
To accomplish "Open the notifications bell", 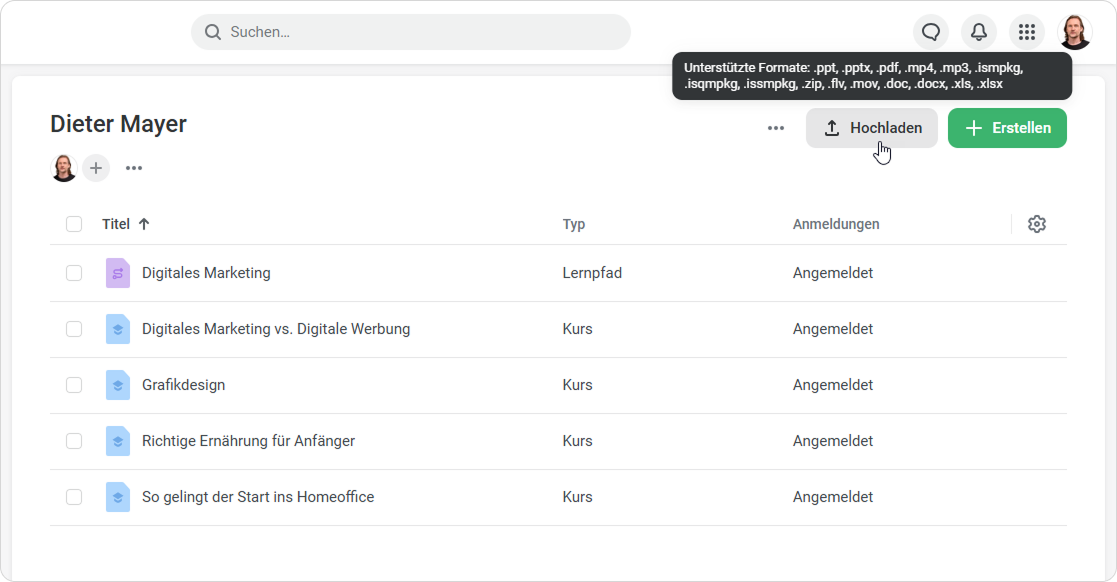I will click(979, 32).
